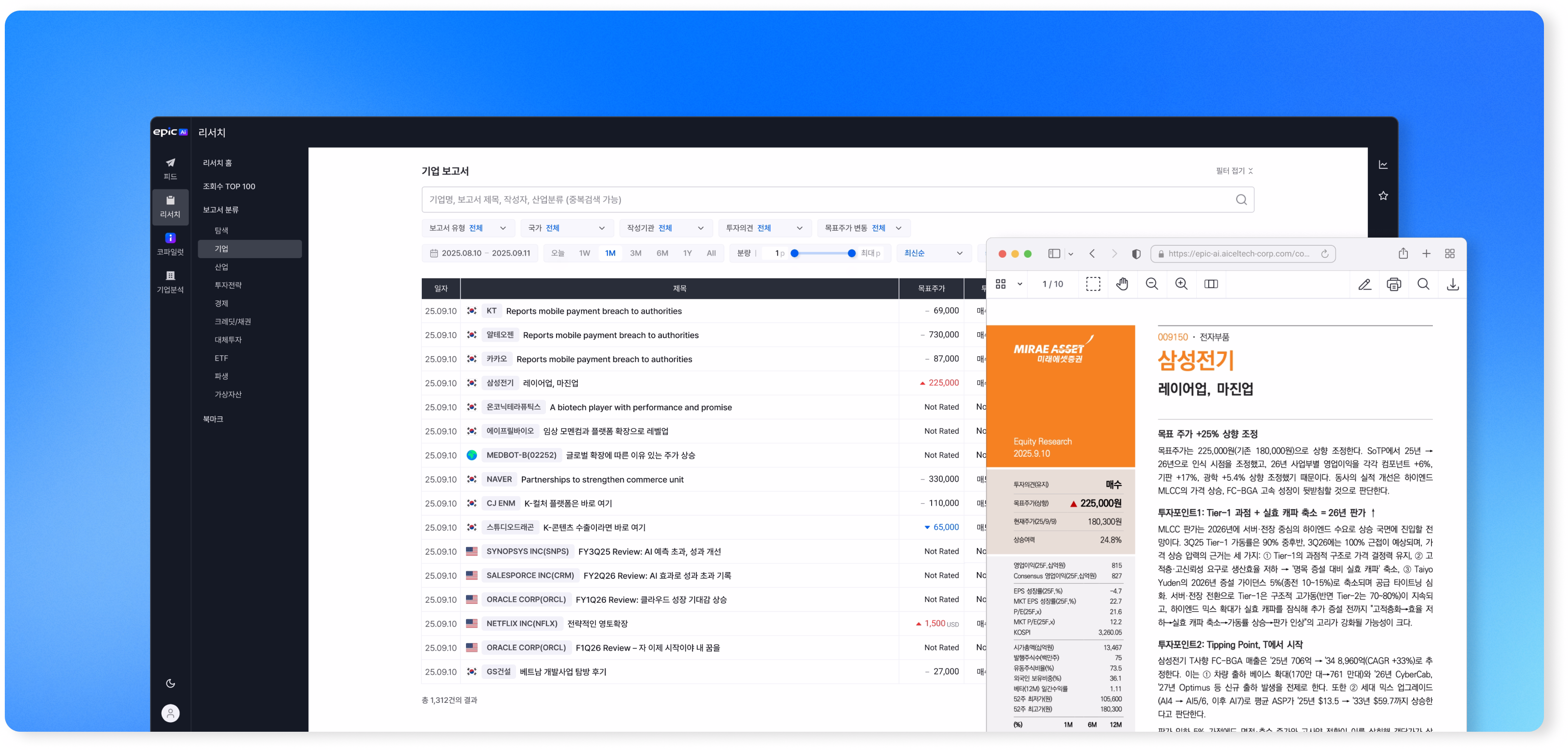
Task: Collapse filters with 필터 접기 button
Action: (1234, 171)
